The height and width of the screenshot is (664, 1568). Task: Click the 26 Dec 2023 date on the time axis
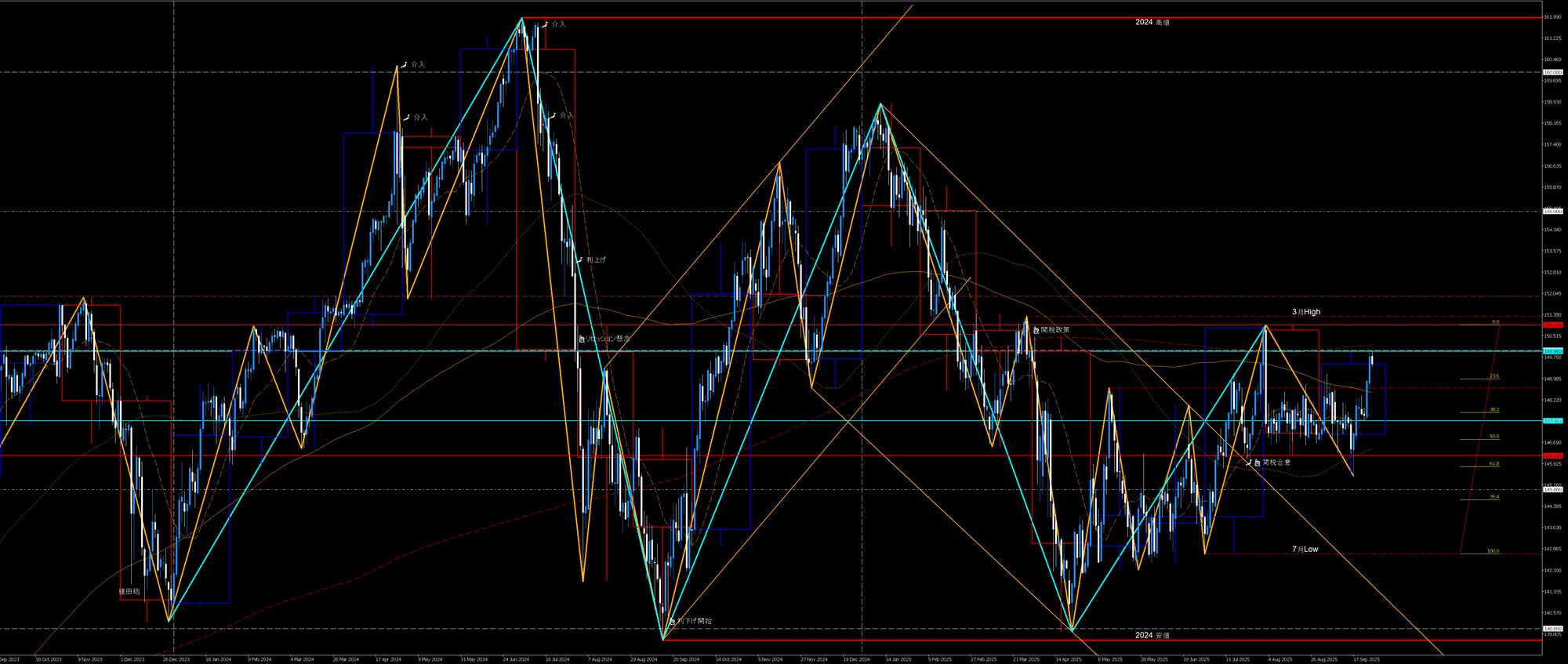point(176,659)
